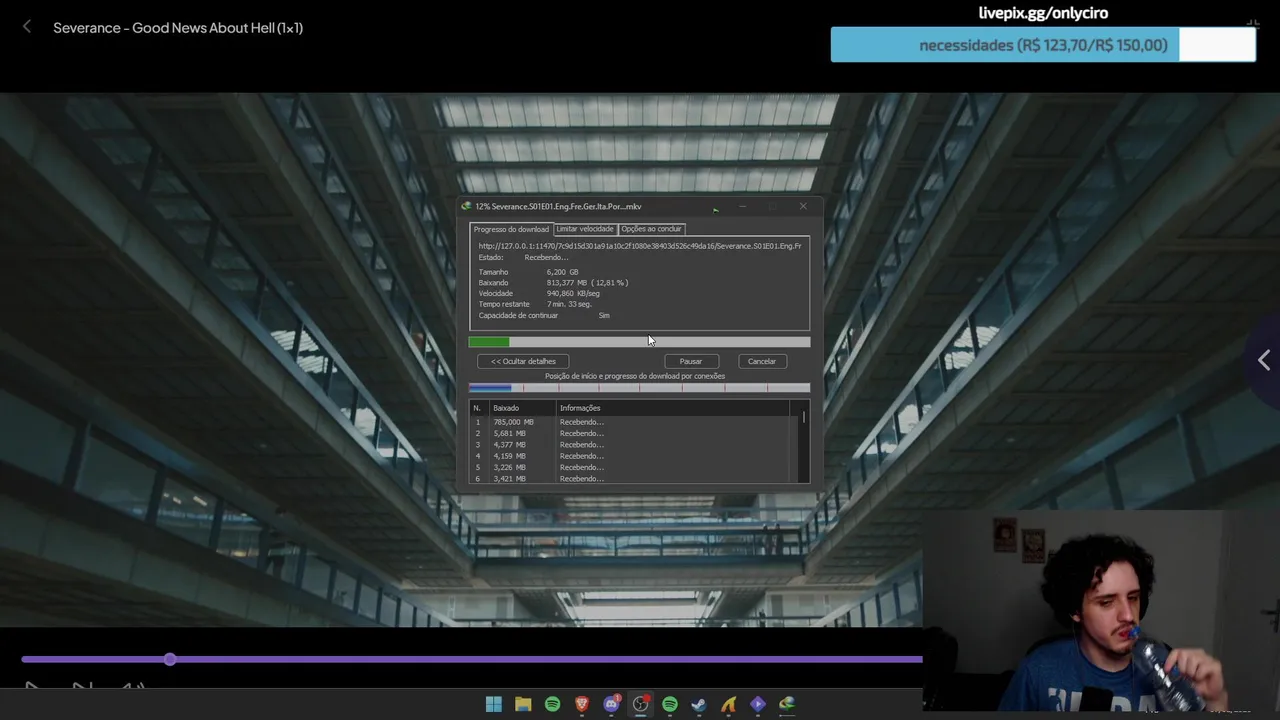Click the Tamanho value 6,200 GB
Screen dimensions: 1280x720
click(x=562, y=272)
